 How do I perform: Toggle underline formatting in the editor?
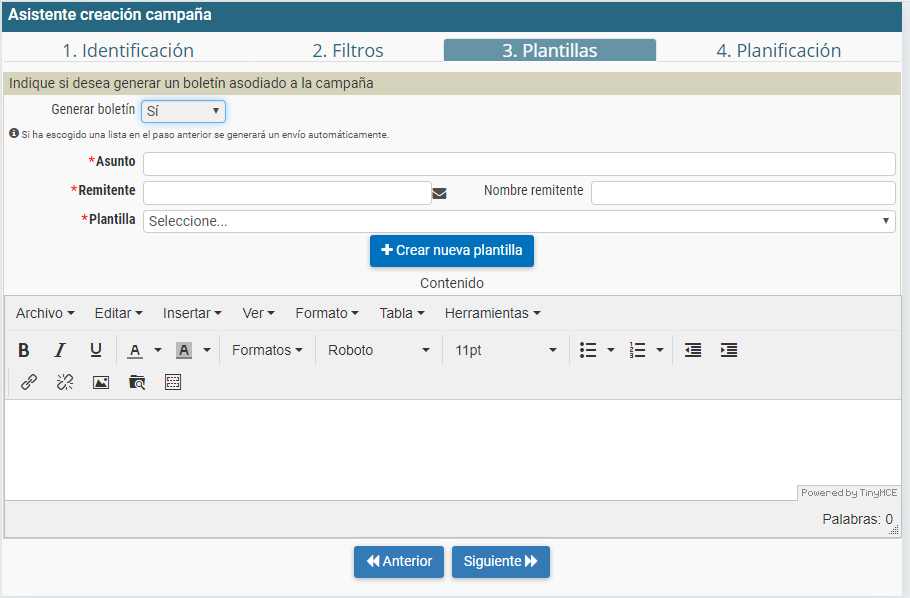96,350
